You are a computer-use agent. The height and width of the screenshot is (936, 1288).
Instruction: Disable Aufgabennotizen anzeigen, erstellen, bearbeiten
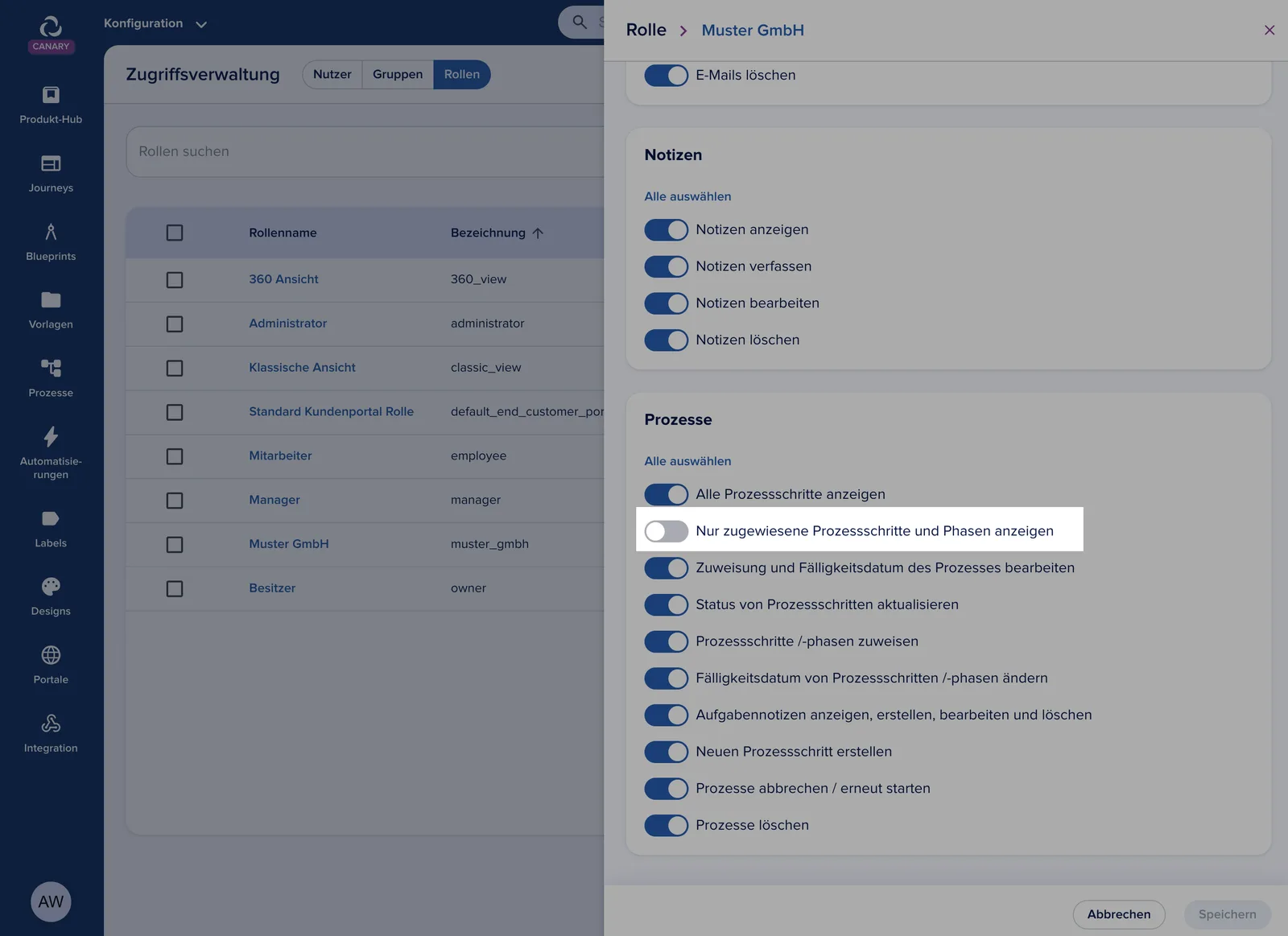(x=667, y=715)
